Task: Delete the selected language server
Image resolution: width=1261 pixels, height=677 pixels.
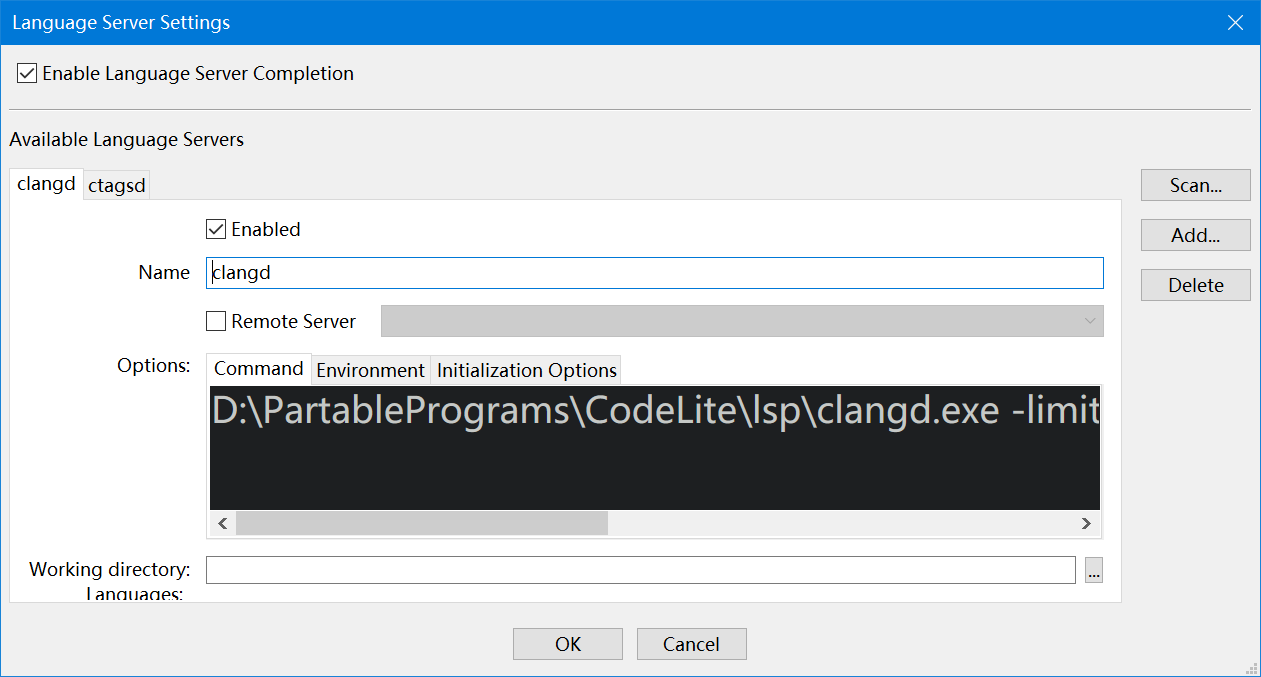Action: [x=1195, y=285]
